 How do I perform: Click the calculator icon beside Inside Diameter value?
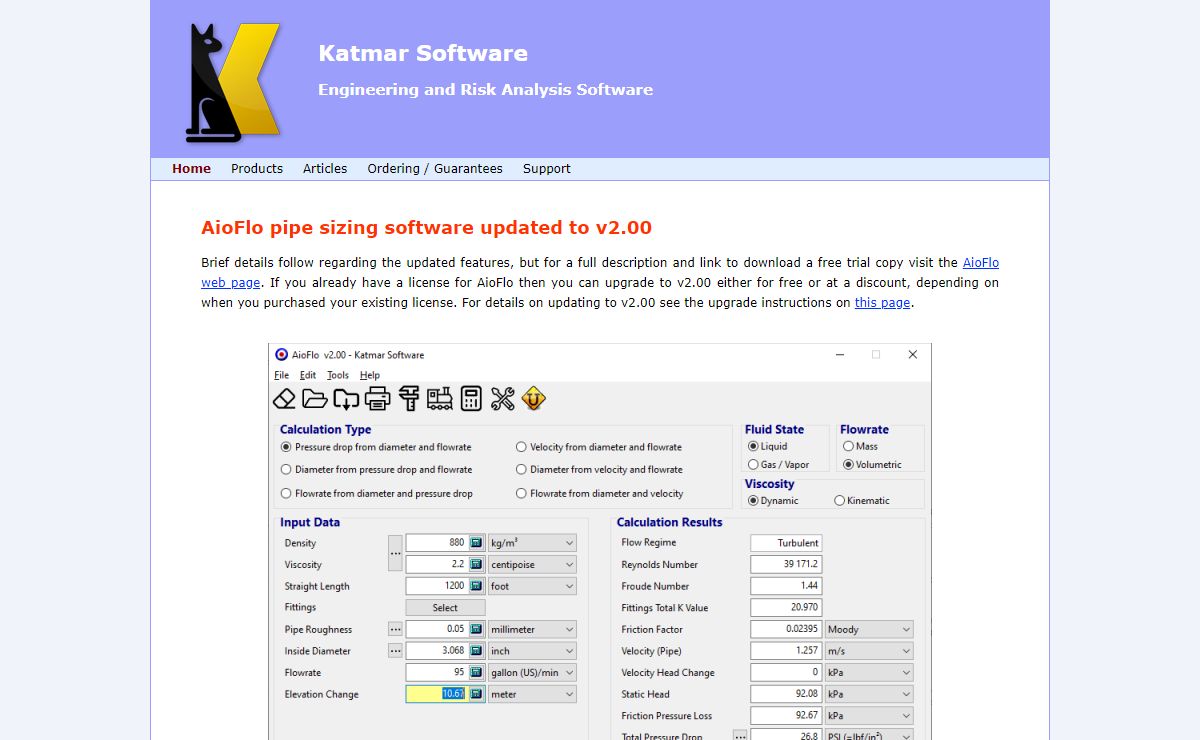(477, 651)
